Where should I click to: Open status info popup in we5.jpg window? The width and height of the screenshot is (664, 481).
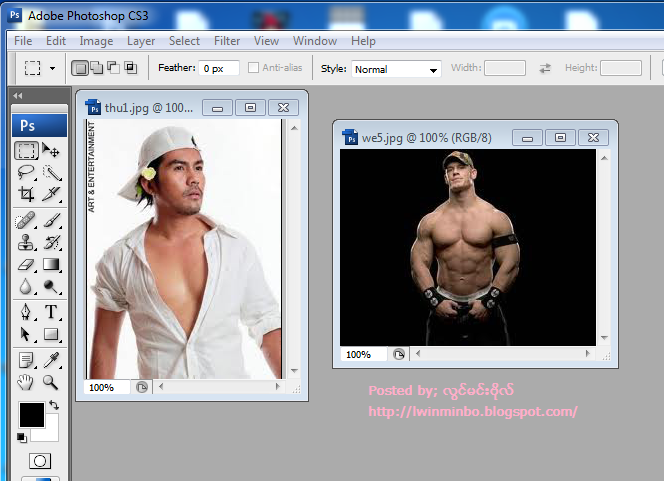[x=398, y=354]
